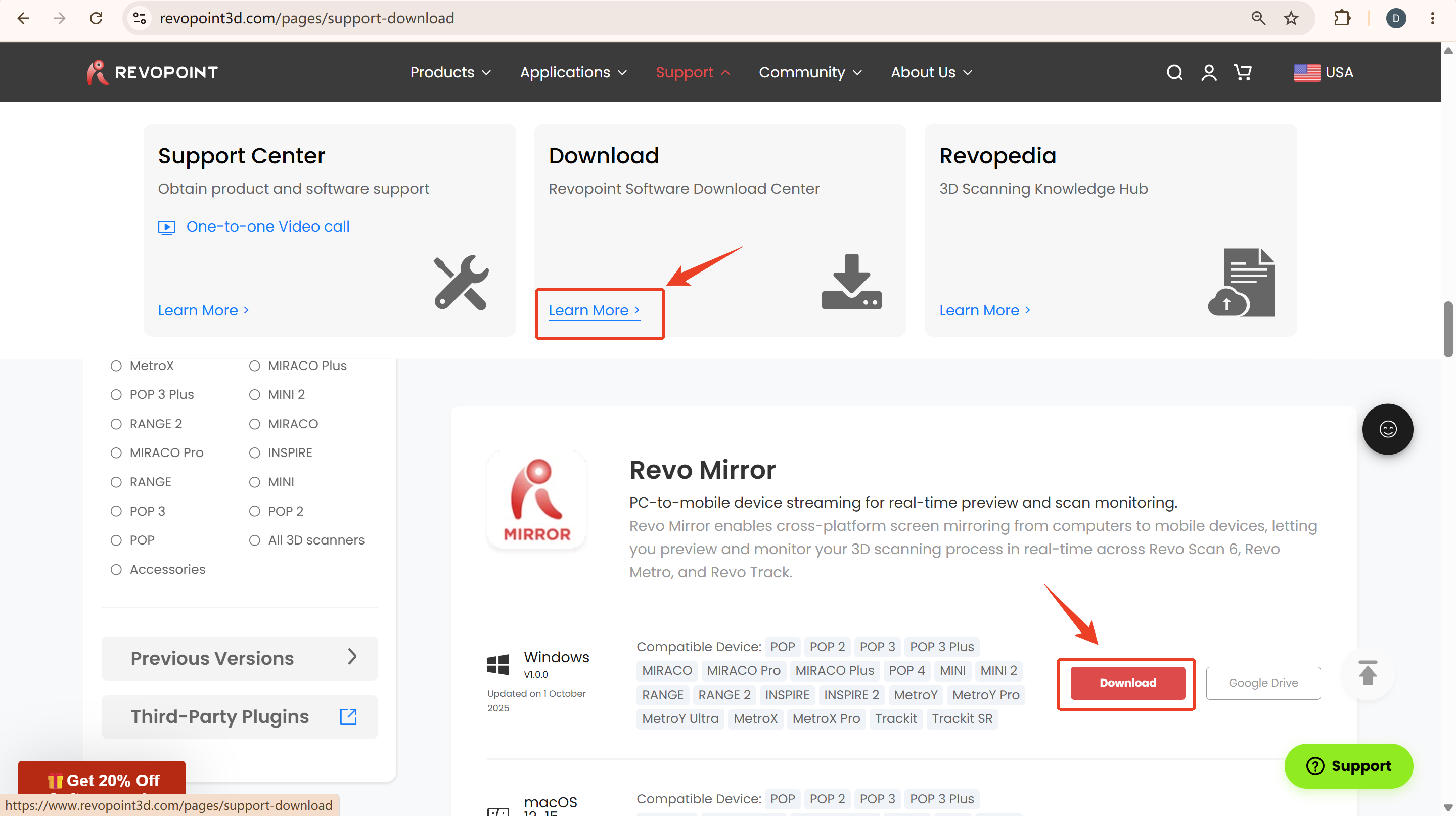
Task: Click the Revo Mirror app icon
Action: click(536, 500)
